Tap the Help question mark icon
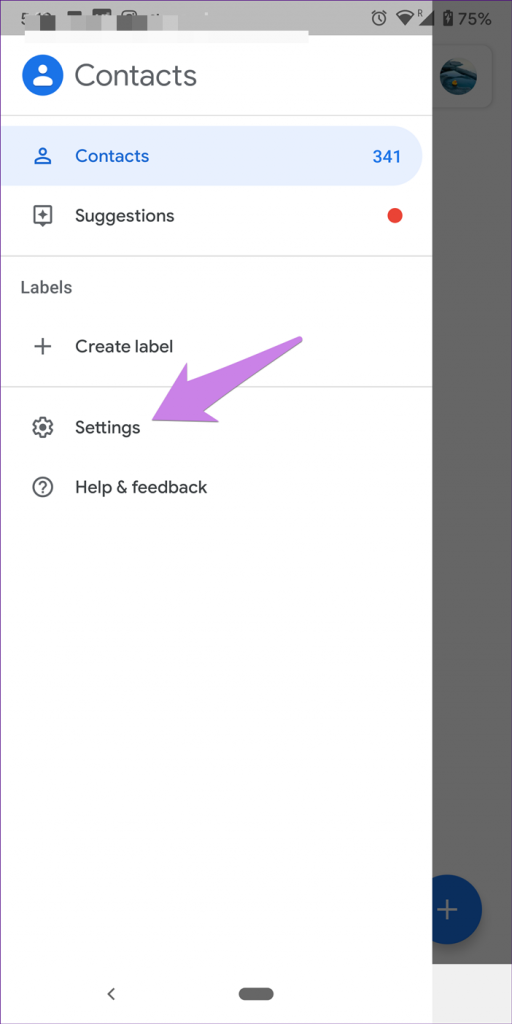512x1024 pixels. click(42, 487)
